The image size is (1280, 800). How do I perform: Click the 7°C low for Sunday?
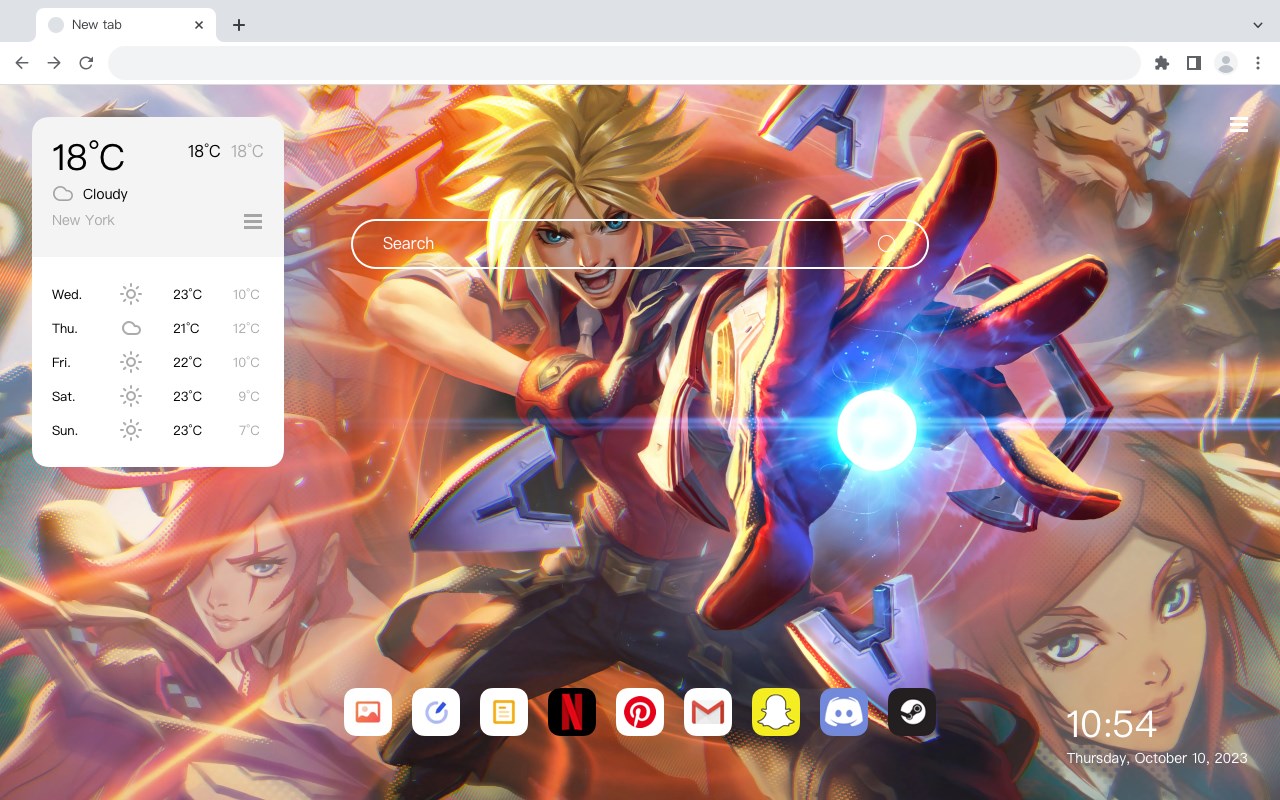click(249, 430)
